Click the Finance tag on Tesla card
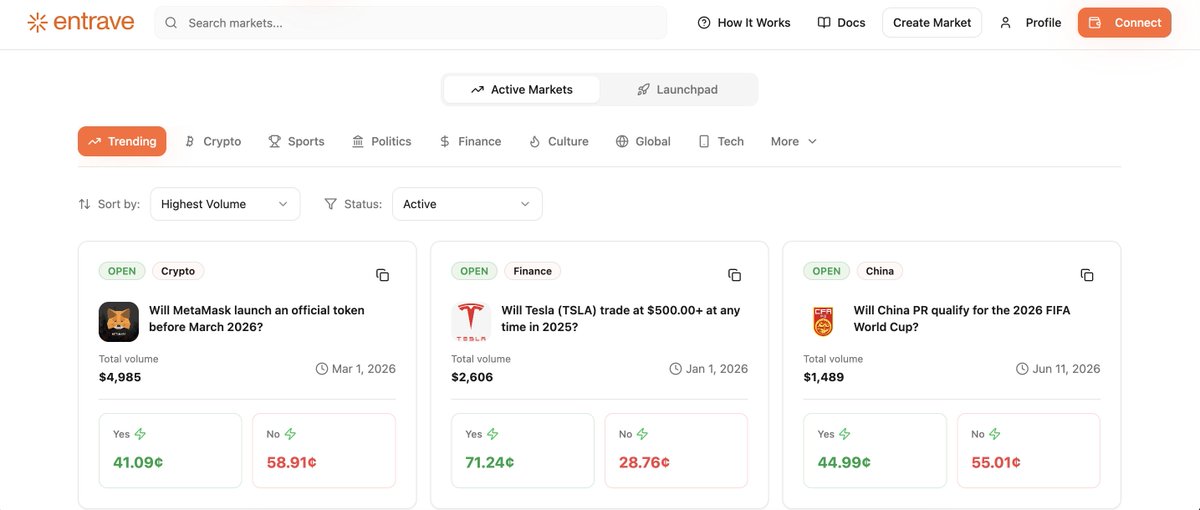The height and width of the screenshot is (510, 1200). 533,271
